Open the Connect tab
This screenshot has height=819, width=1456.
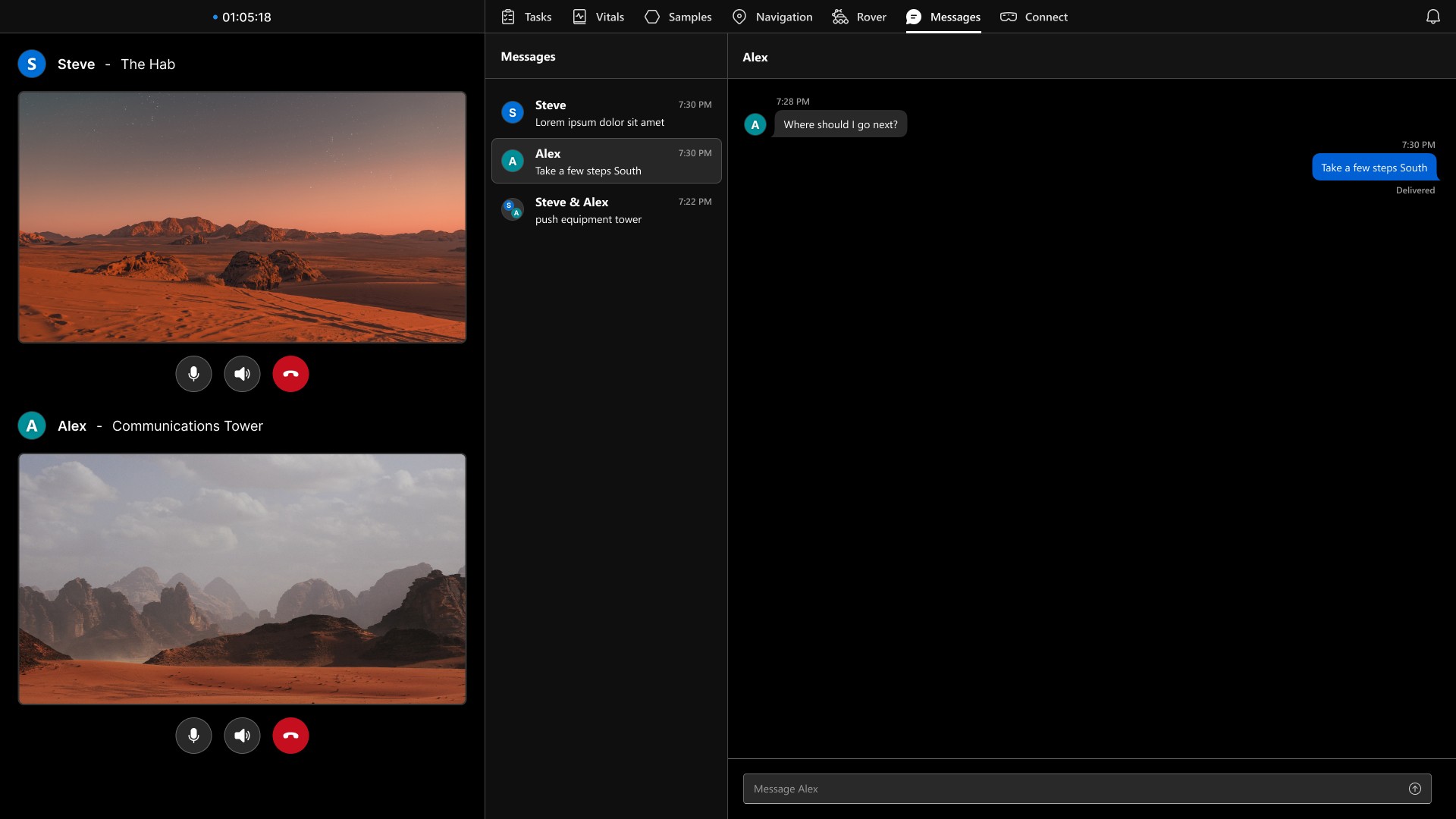[x=1034, y=17]
